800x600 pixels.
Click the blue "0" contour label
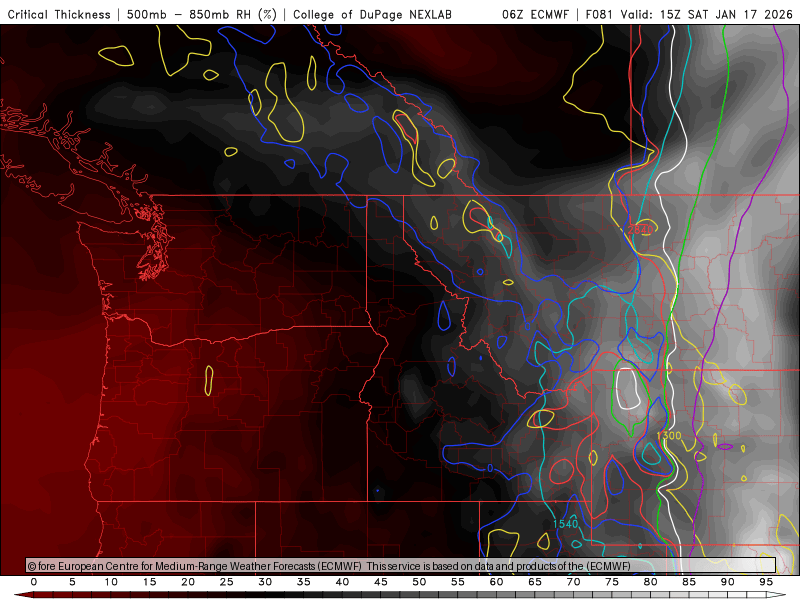tap(490, 468)
